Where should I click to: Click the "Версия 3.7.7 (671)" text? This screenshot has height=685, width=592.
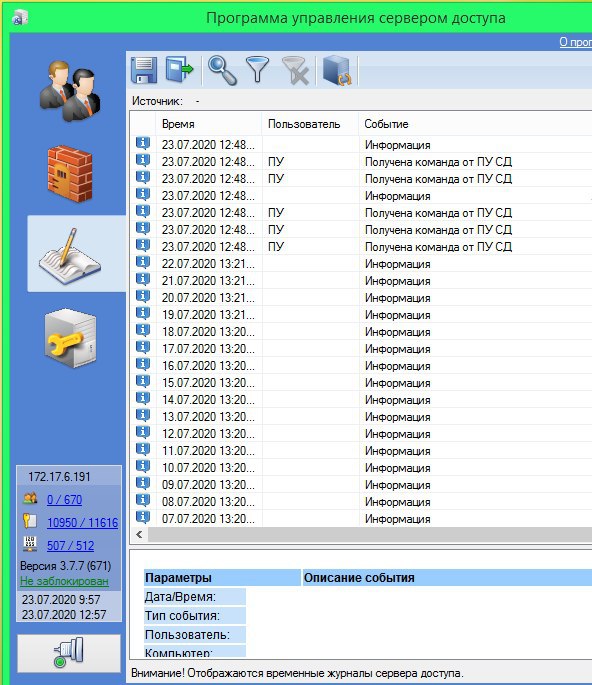[x=66, y=566]
